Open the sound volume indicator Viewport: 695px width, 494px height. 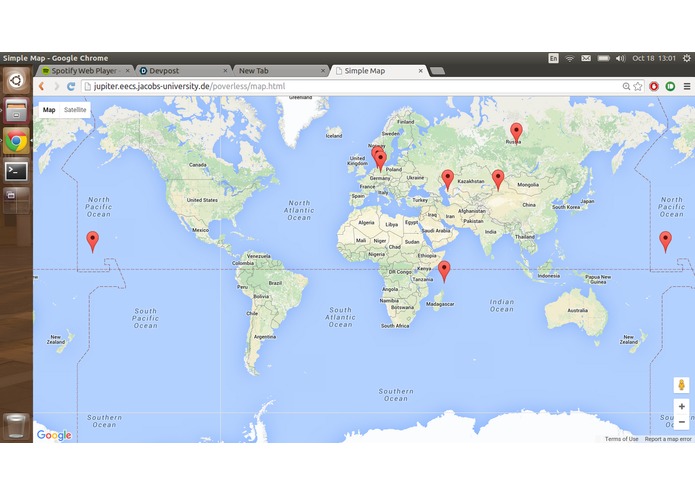click(620, 58)
